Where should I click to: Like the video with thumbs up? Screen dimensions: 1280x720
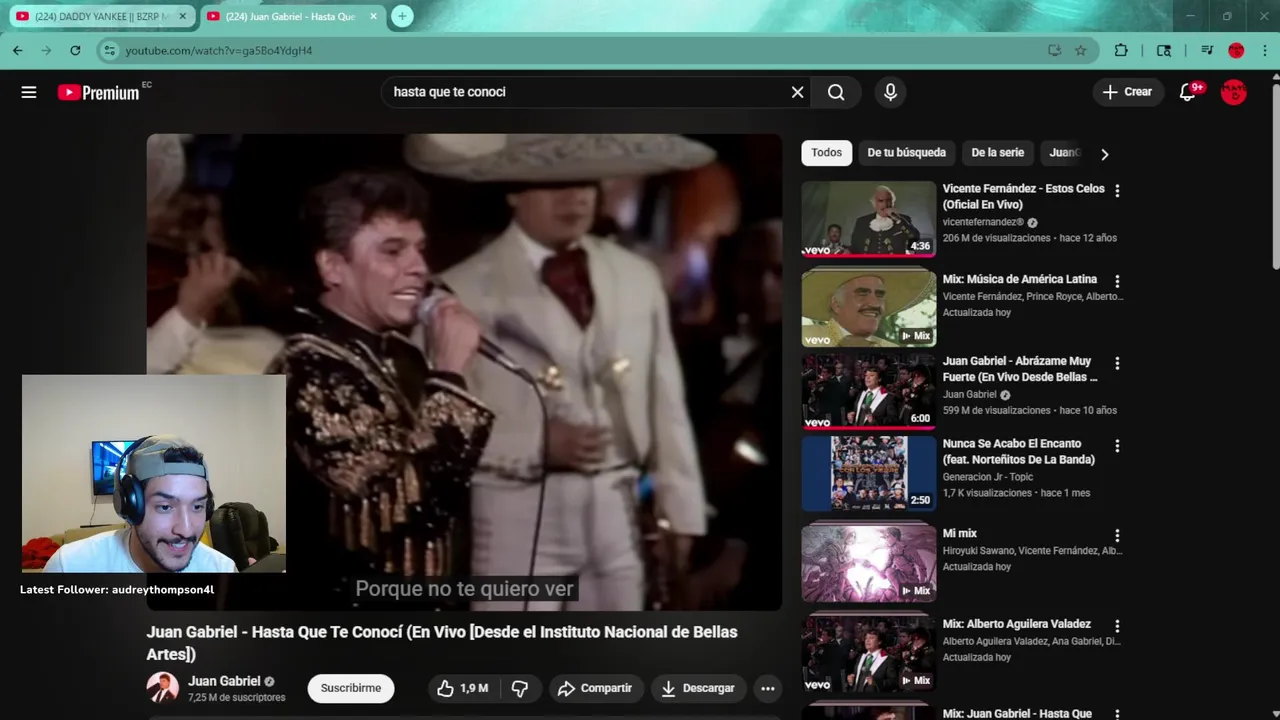coord(463,688)
